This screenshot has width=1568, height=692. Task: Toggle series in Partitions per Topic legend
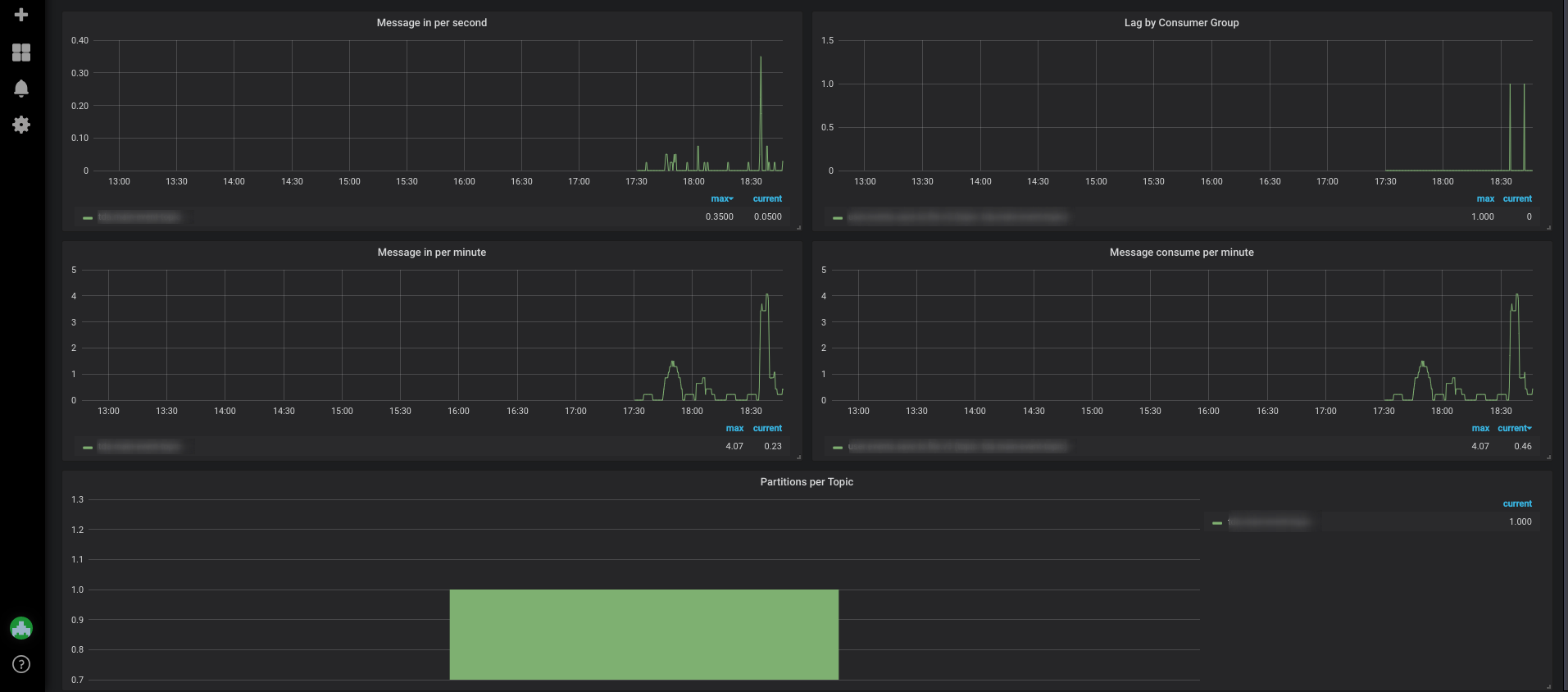1269,522
